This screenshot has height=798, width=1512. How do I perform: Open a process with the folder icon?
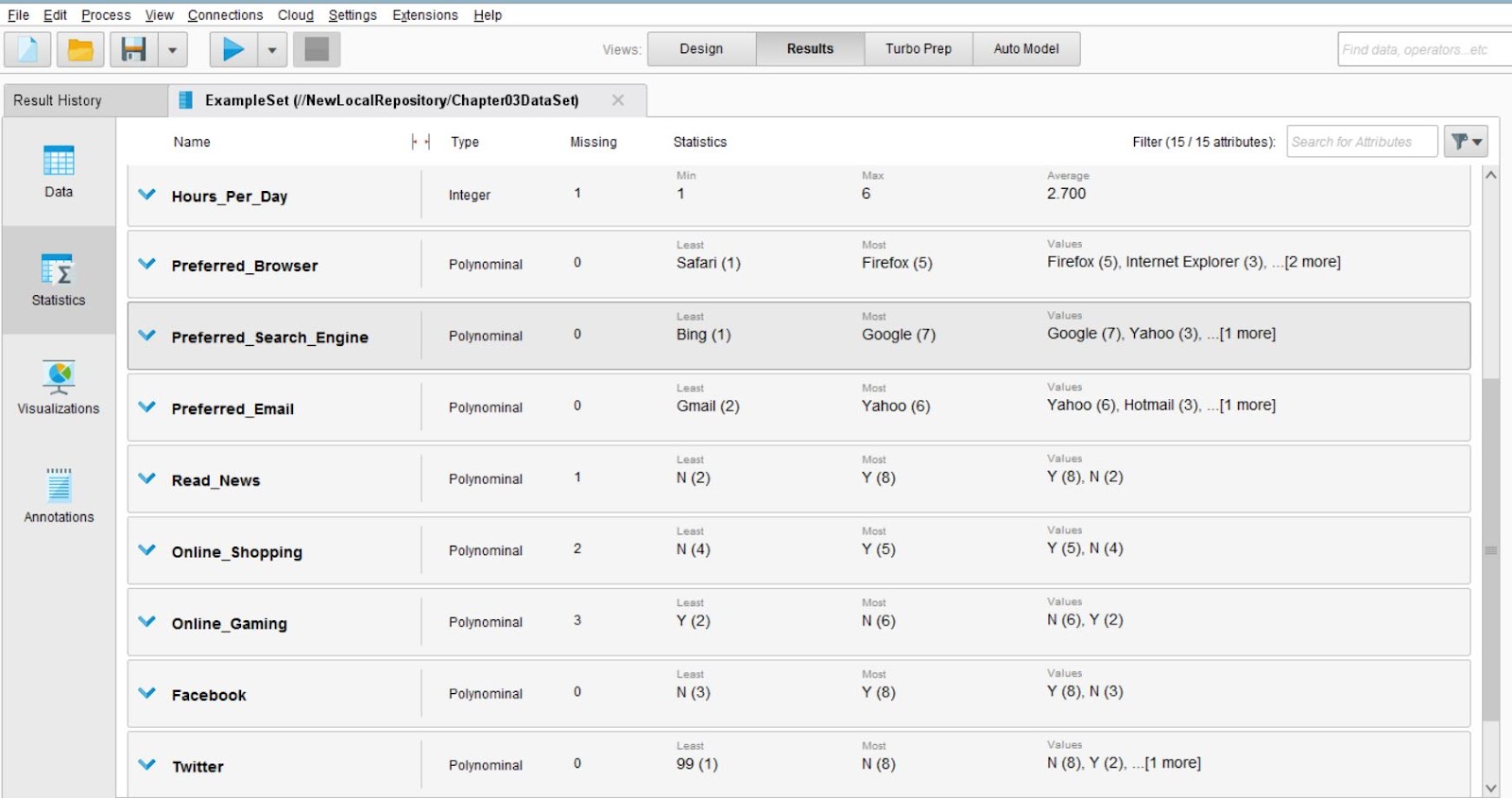(x=80, y=49)
